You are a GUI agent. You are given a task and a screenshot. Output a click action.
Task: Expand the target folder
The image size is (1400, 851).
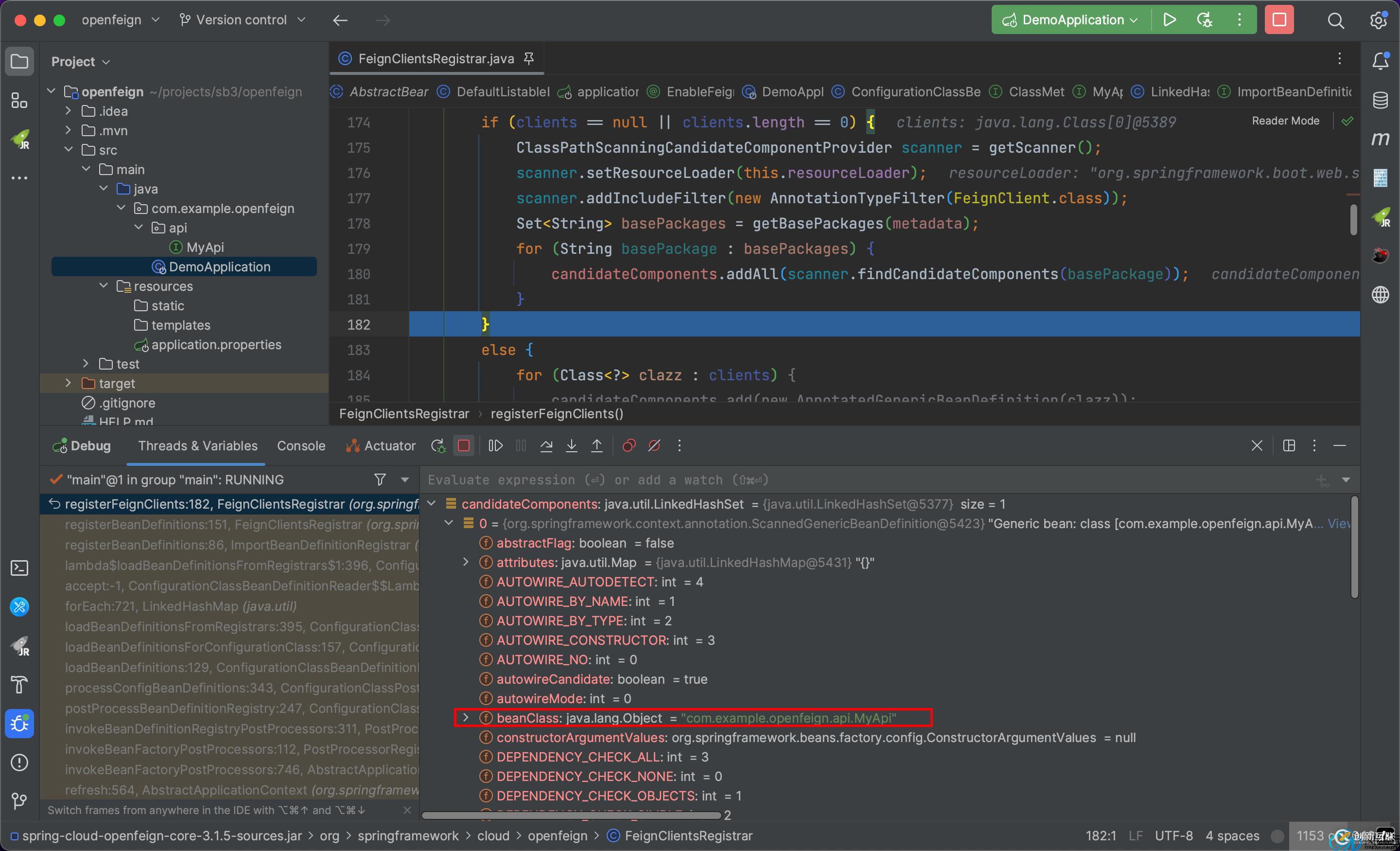click(x=68, y=384)
